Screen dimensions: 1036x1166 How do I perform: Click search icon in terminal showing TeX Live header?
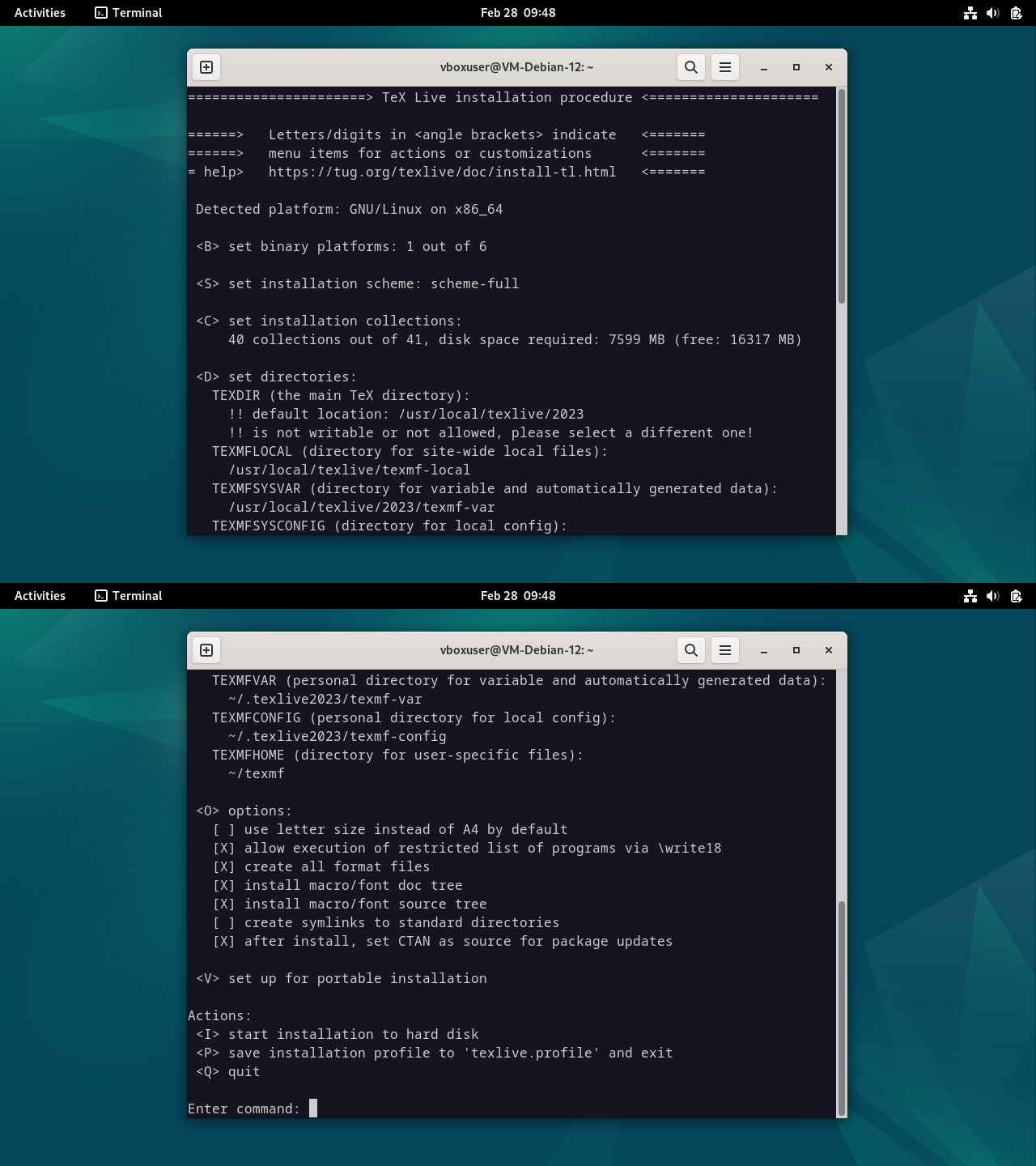[x=691, y=67]
